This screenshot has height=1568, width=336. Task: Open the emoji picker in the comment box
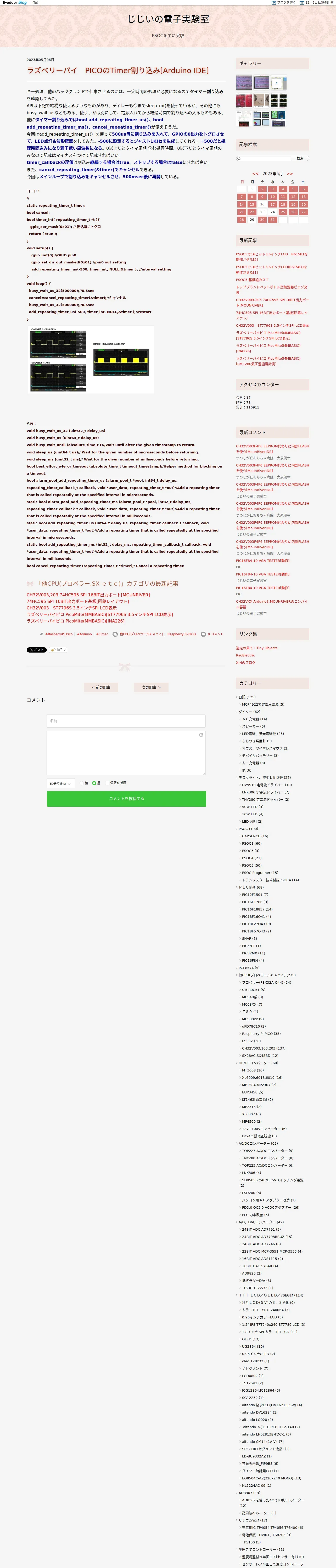tap(201, 735)
